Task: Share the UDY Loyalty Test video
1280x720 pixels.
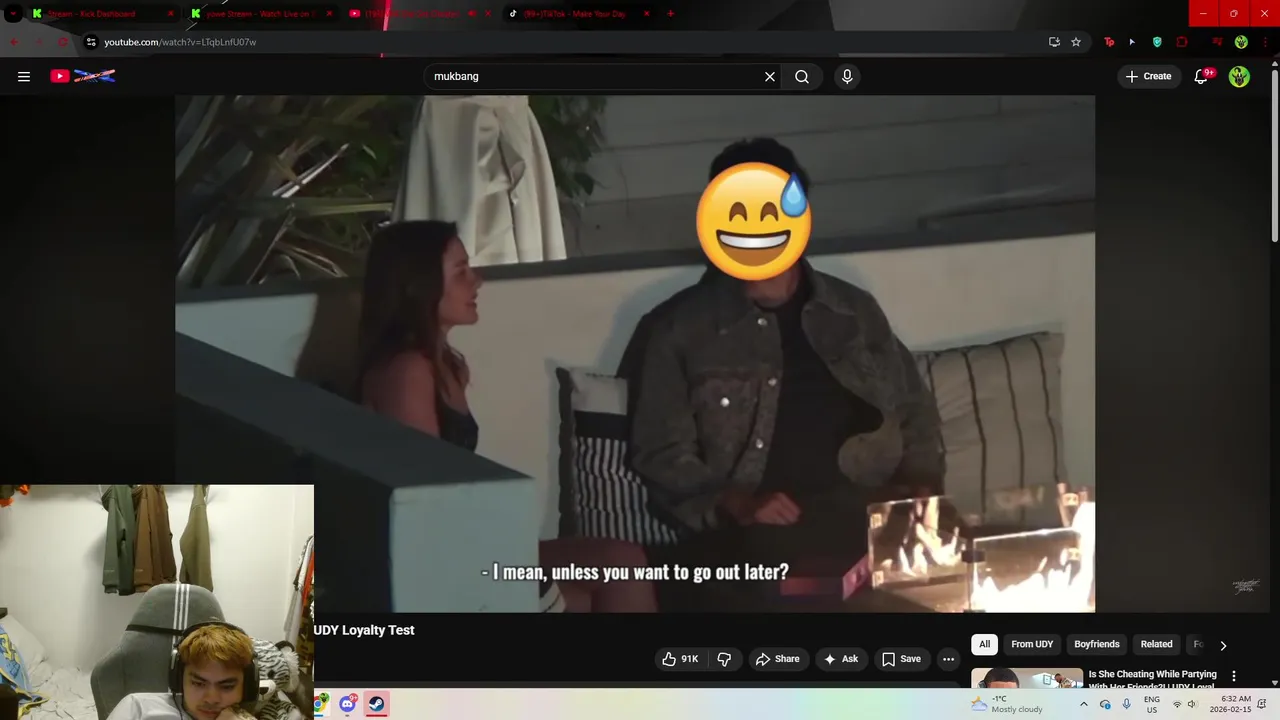Action: click(x=778, y=659)
